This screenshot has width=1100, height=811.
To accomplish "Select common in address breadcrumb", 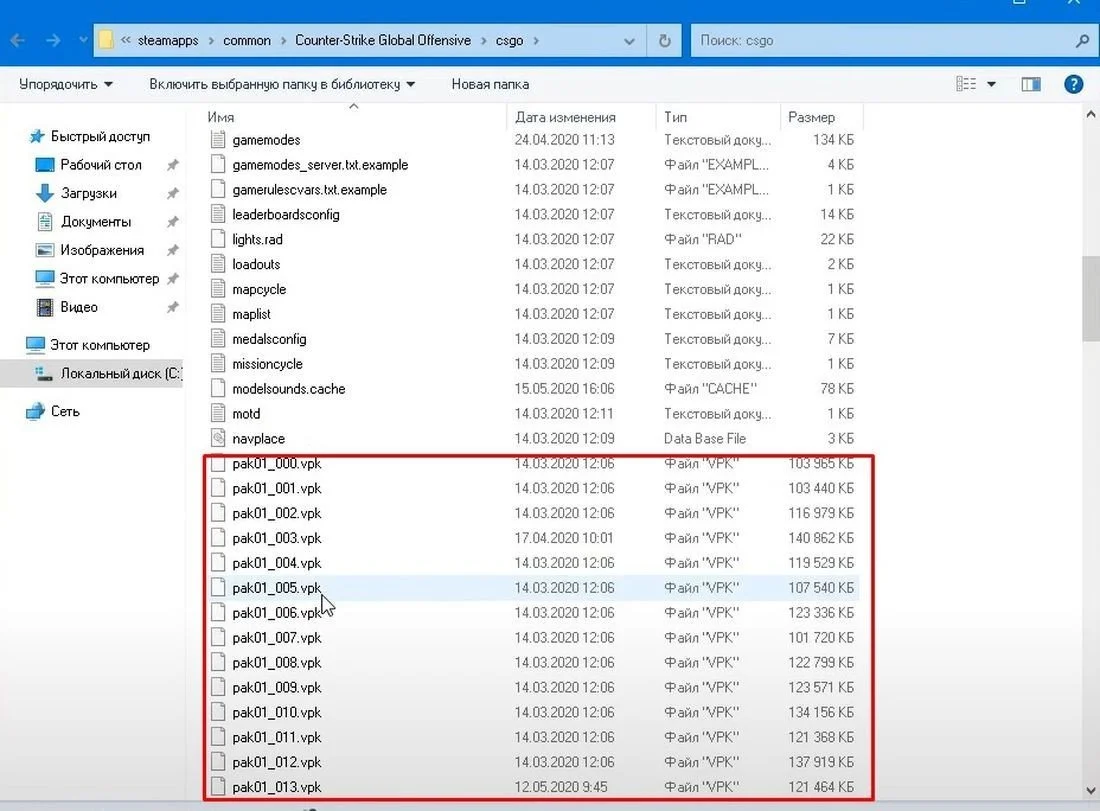I will coord(247,41).
